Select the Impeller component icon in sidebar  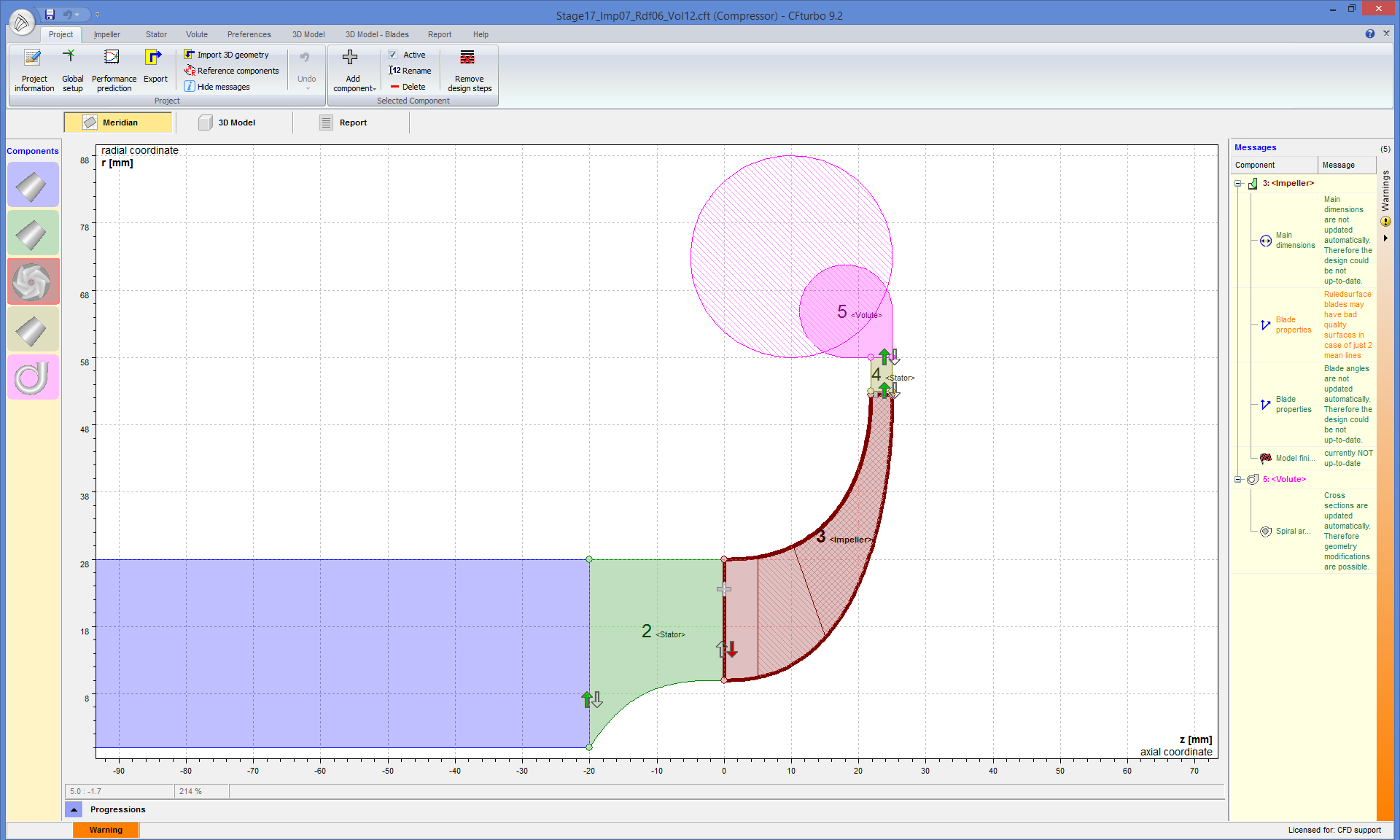click(33, 282)
